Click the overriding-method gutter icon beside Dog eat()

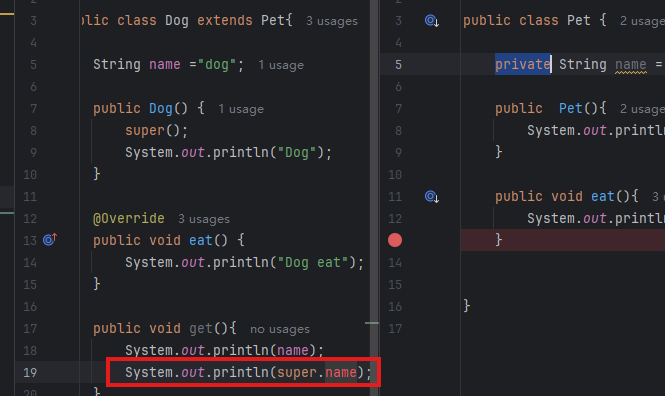pos(50,240)
